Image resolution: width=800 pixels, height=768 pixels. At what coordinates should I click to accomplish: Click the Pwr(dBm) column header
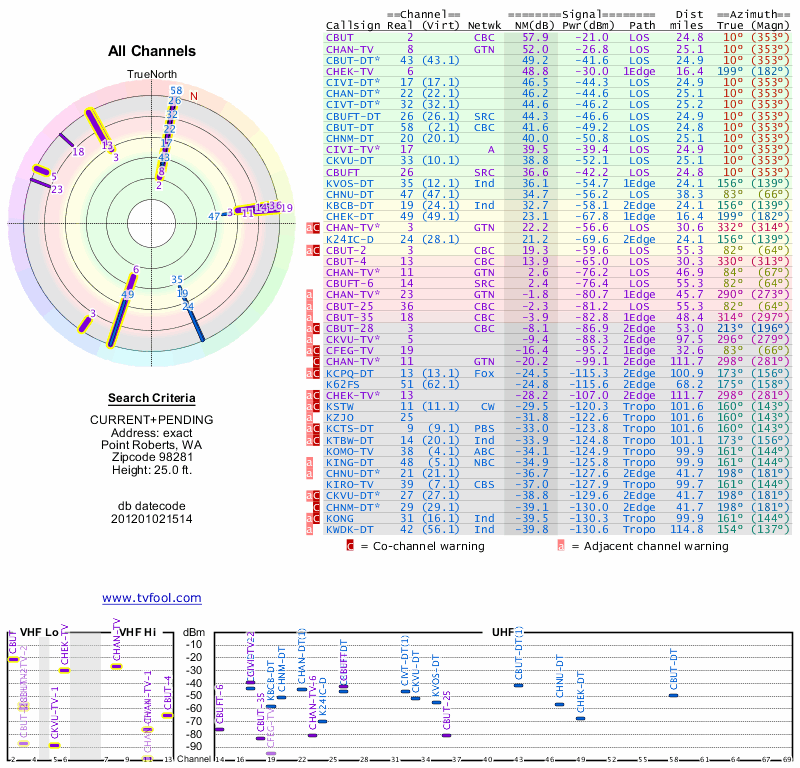(588, 26)
